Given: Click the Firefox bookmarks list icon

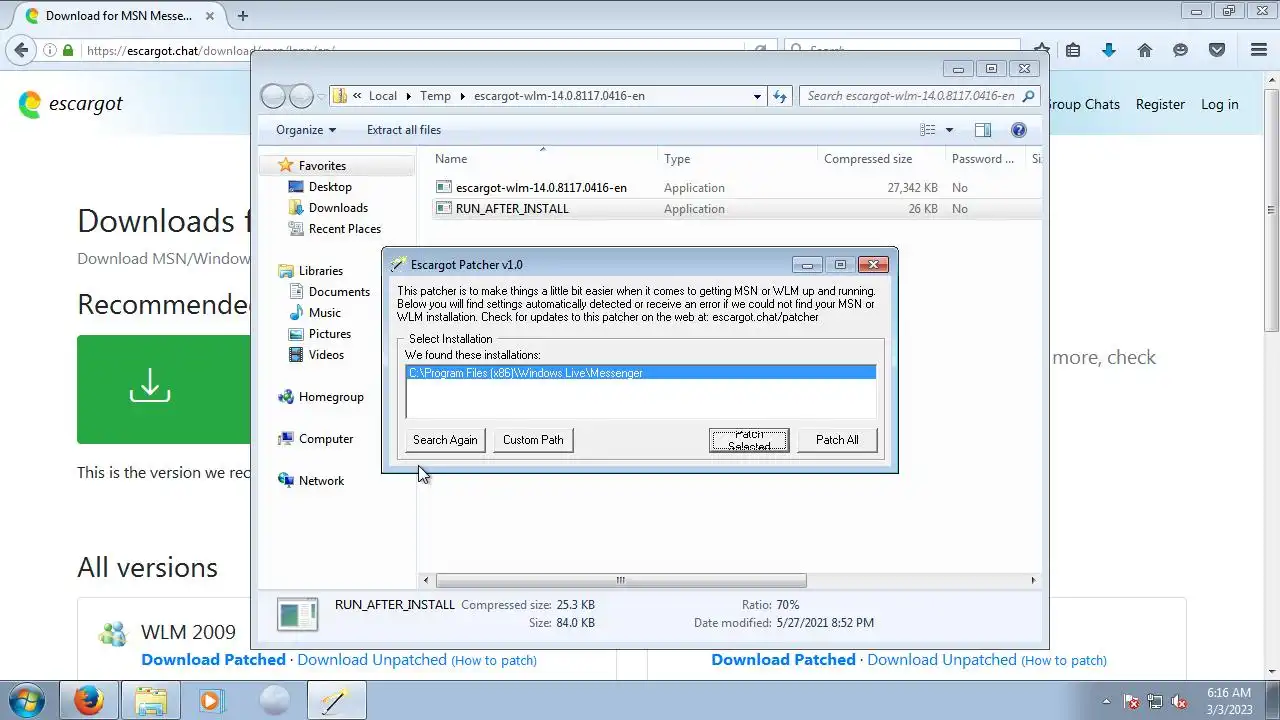Looking at the screenshot, I should point(1073,50).
